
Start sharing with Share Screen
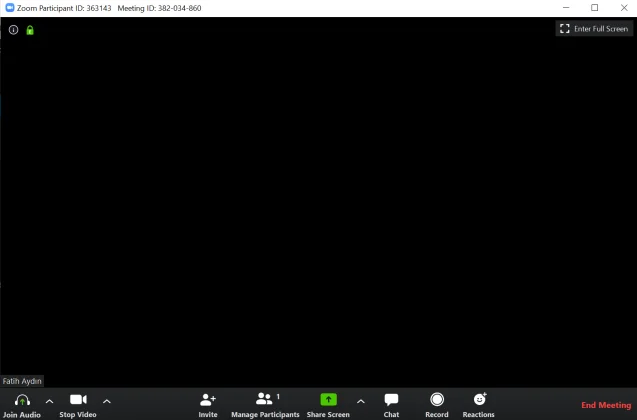pos(328,405)
